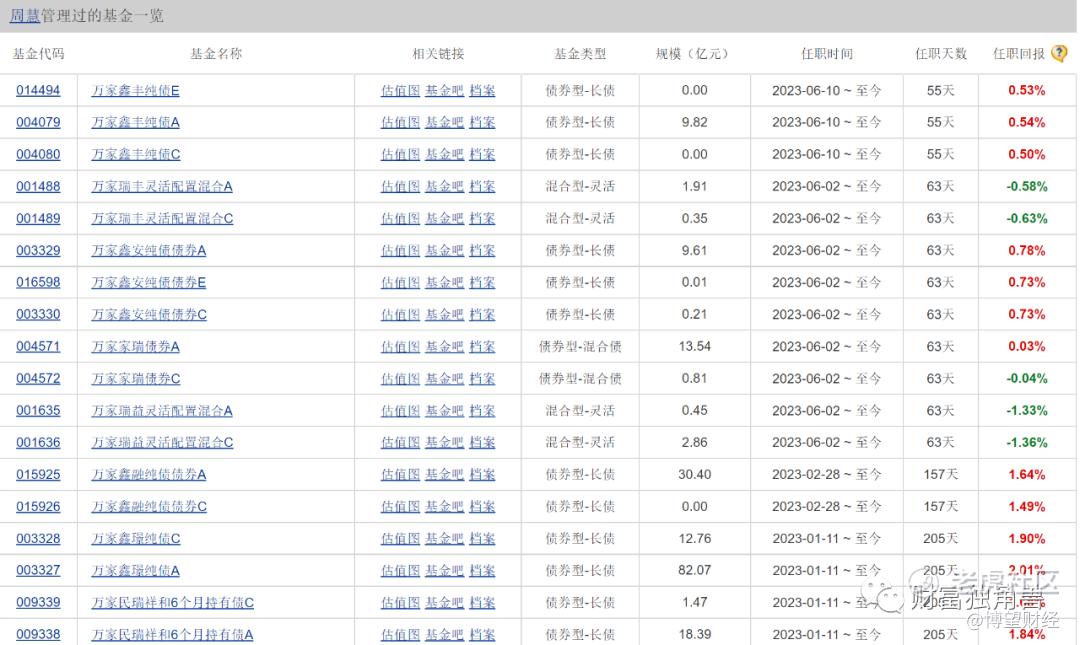1080x645 pixels.
Task: Open 档案 for fund 014494
Action: point(482,90)
